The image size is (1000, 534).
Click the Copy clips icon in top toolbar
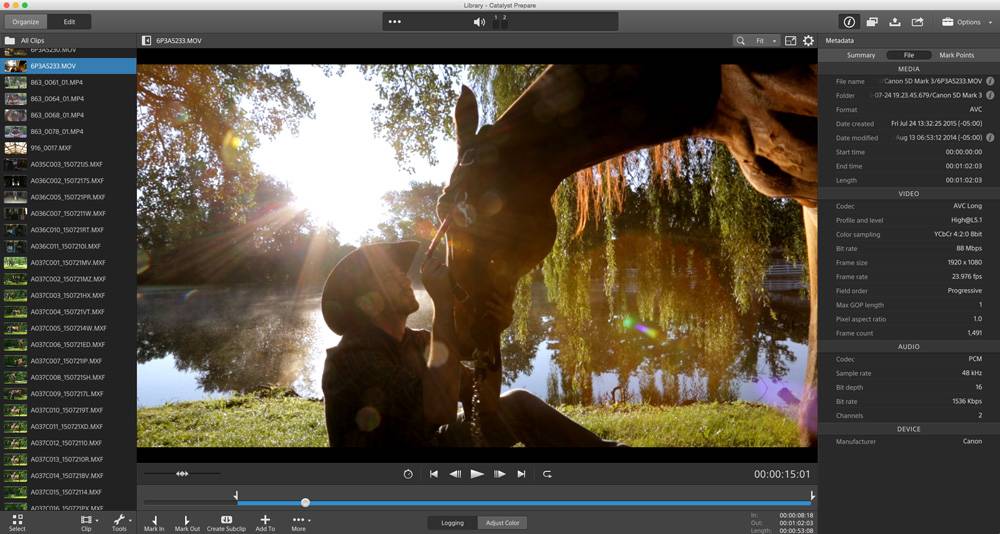[872, 22]
